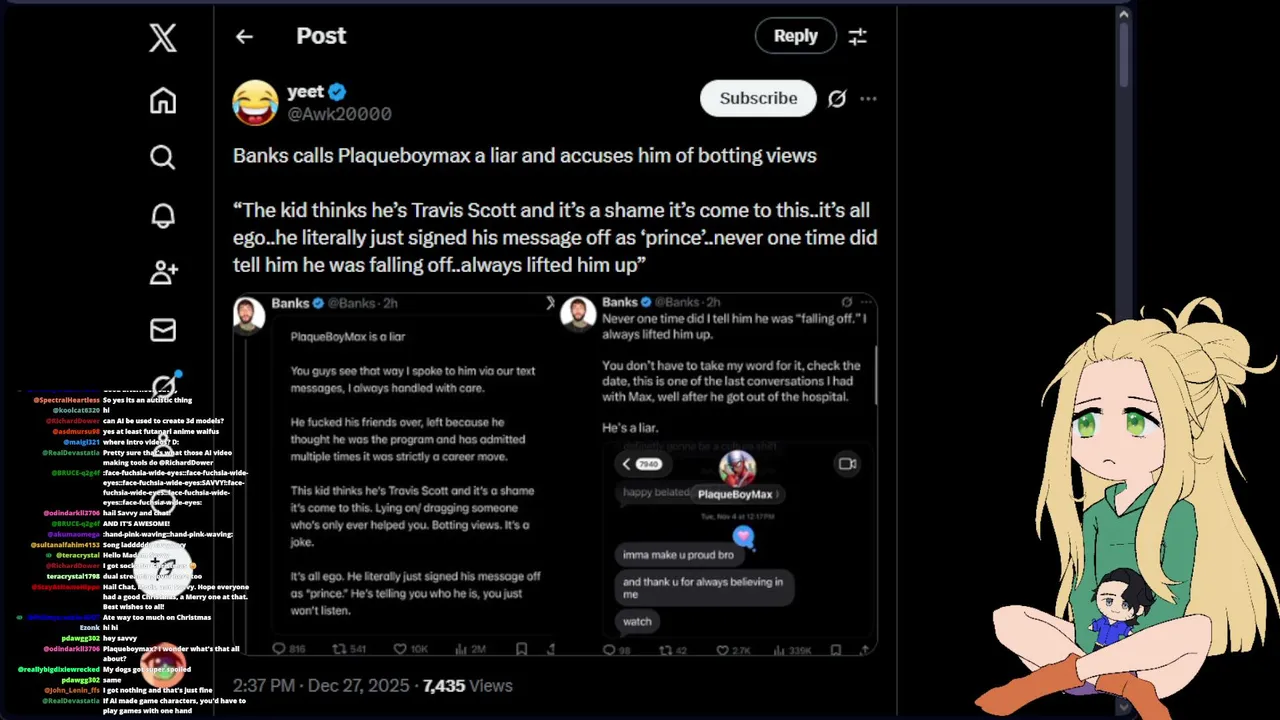This screenshot has height=720, width=1280.
Task: Open yeet's profile avatar
Action: pyautogui.click(x=255, y=103)
